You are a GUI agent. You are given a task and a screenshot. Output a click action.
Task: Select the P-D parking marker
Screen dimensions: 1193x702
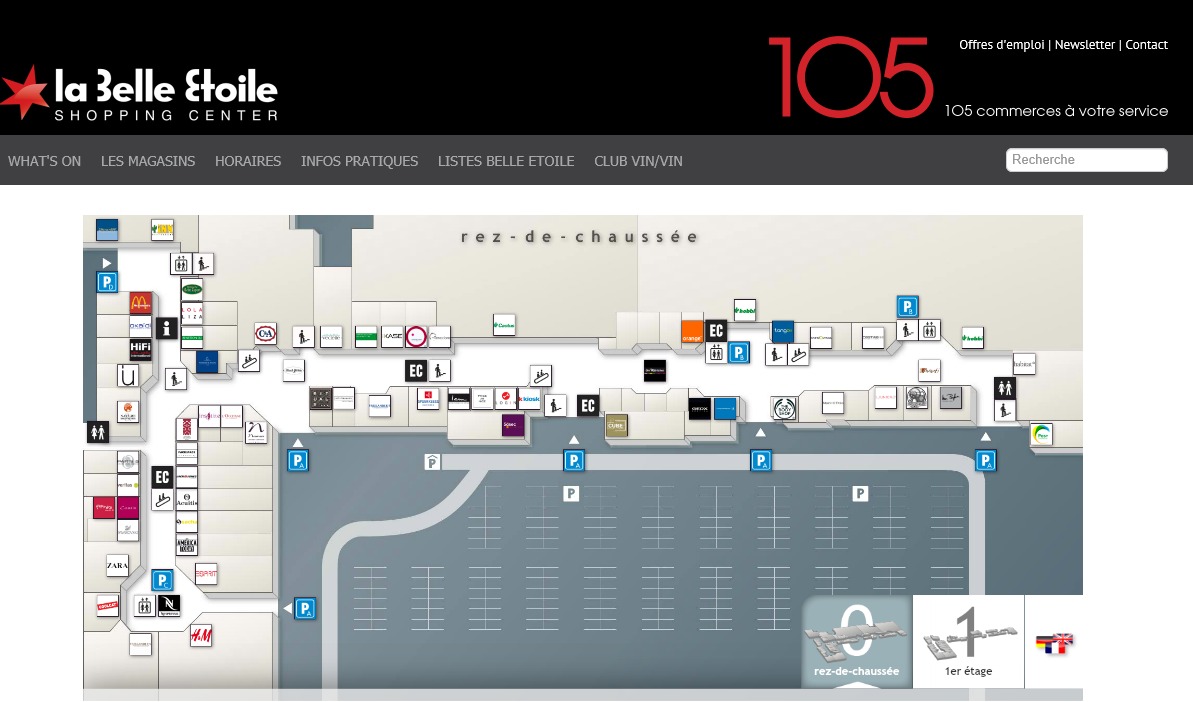click(107, 282)
